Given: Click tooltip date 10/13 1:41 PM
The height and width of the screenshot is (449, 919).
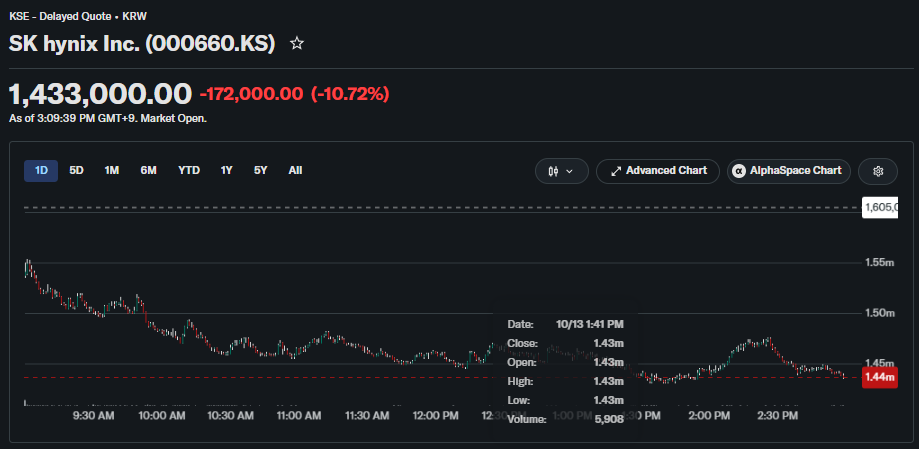Looking at the screenshot, I should tap(590, 324).
